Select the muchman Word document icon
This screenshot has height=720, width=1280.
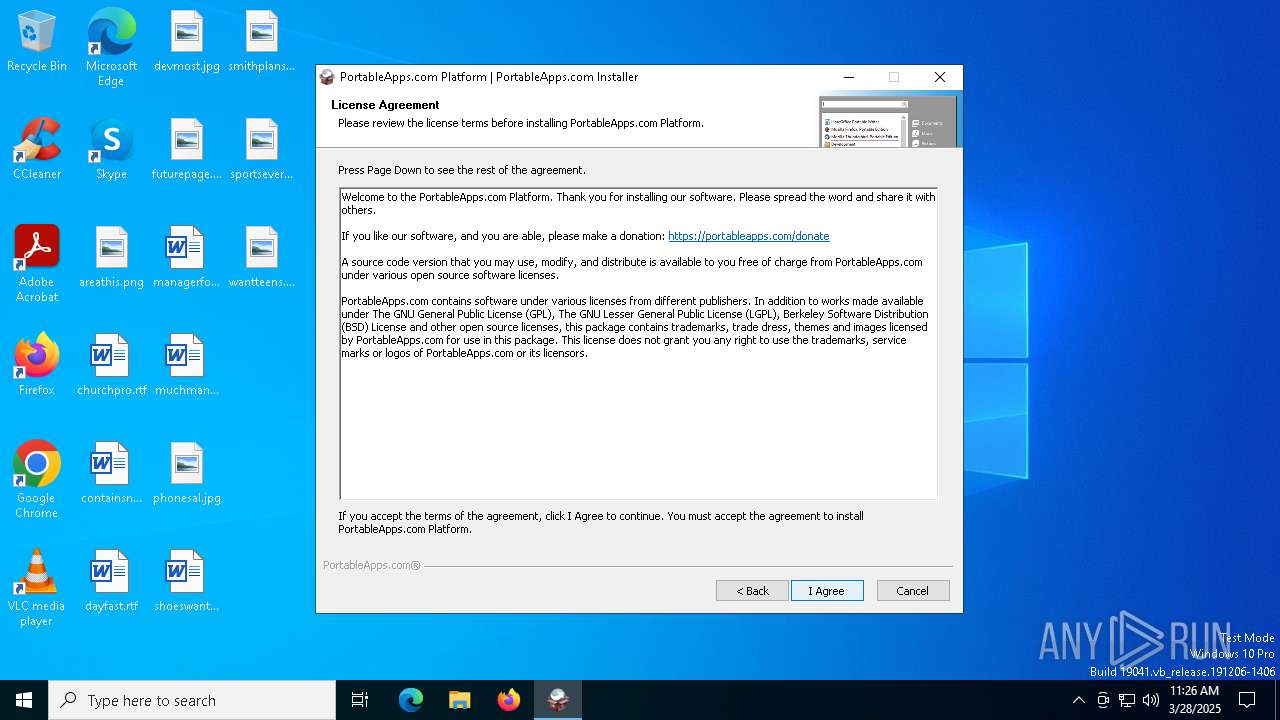click(x=187, y=366)
